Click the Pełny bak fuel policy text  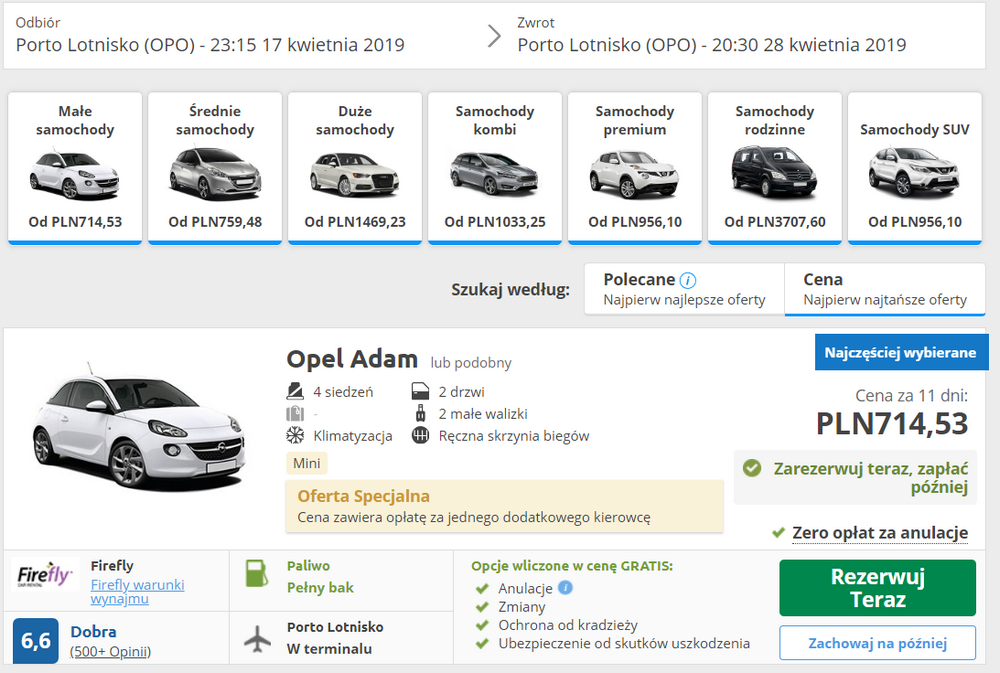(320, 588)
